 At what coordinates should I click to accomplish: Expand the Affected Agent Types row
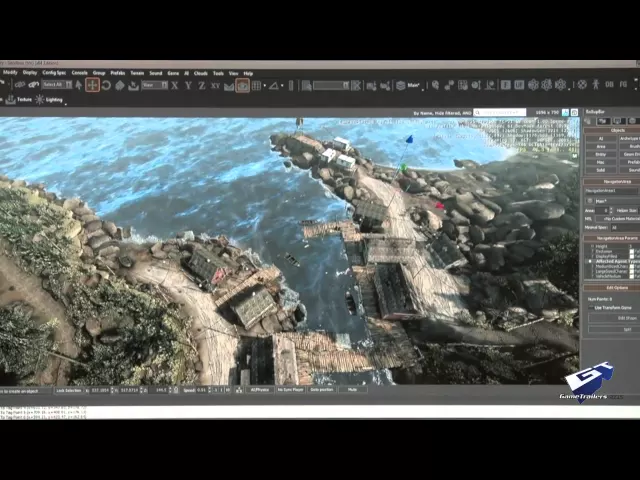point(589,261)
